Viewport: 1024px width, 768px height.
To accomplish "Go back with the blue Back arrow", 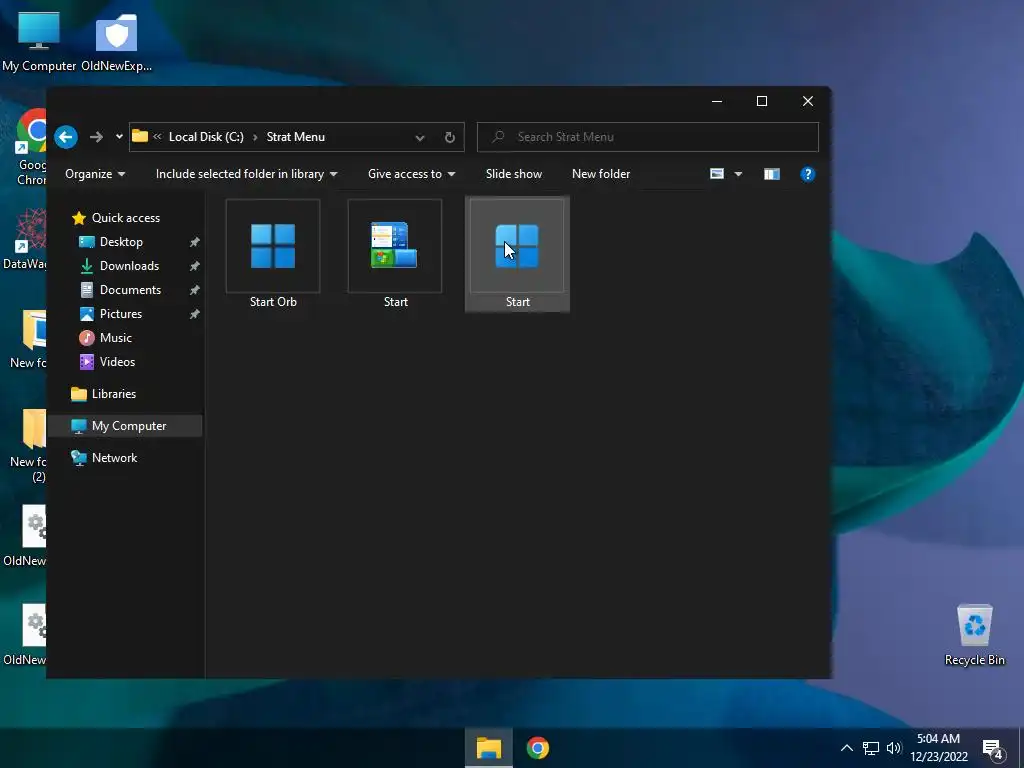I will click(x=66, y=137).
